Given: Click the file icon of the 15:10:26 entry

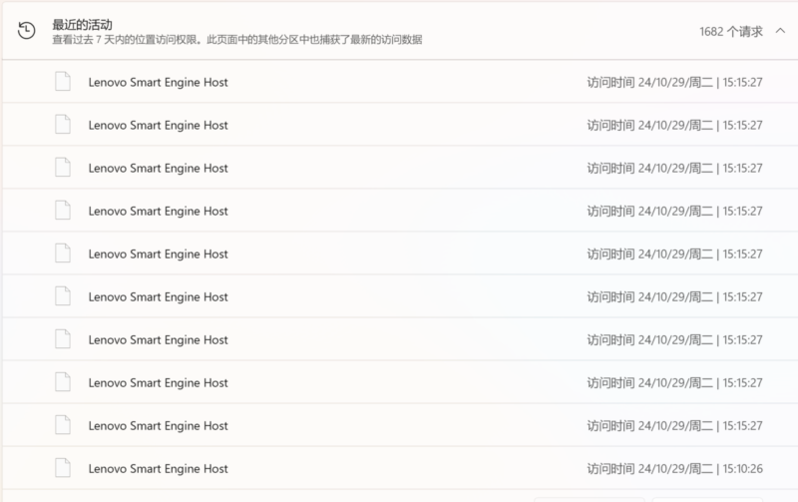Looking at the screenshot, I should coord(63,468).
